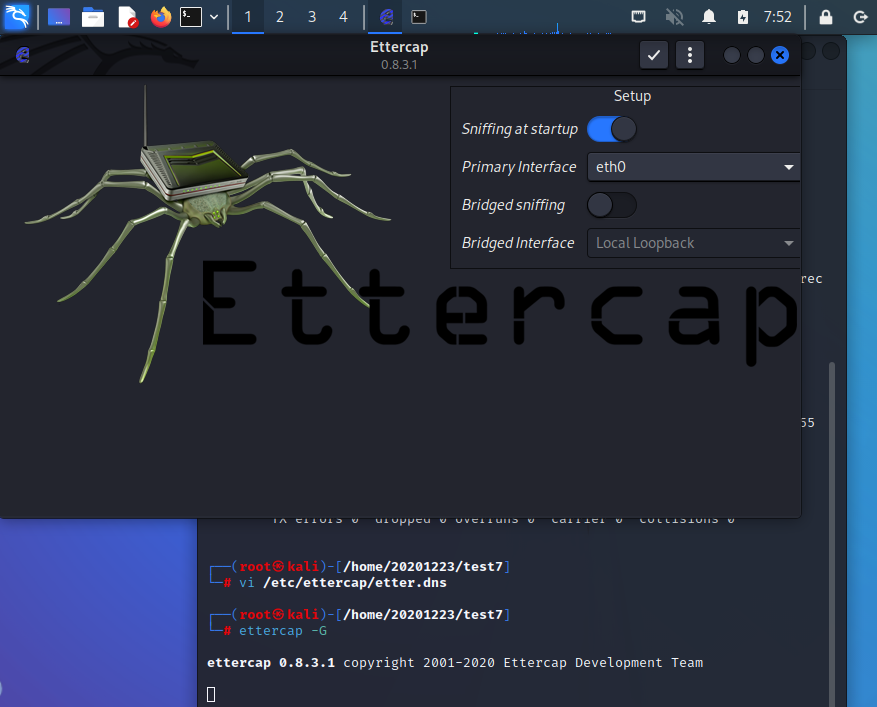The height and width of the screenshot is (707, 877).
Task: Lock the screen with padlock icon
Action: pos(826,17)
